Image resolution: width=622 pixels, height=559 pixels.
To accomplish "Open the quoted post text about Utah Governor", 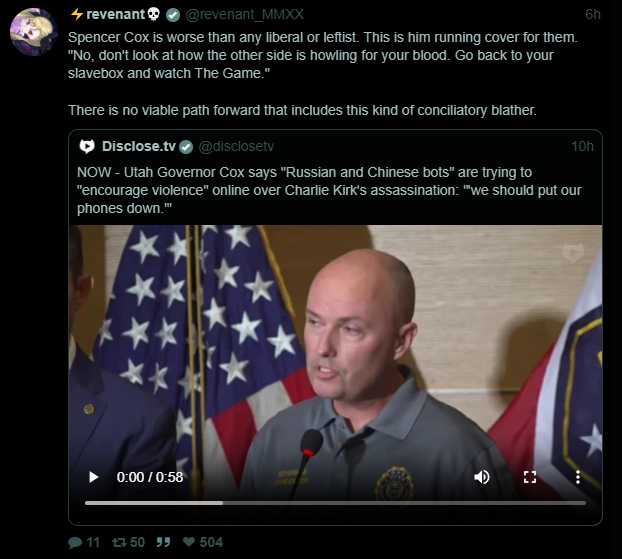I will point(329,190).
